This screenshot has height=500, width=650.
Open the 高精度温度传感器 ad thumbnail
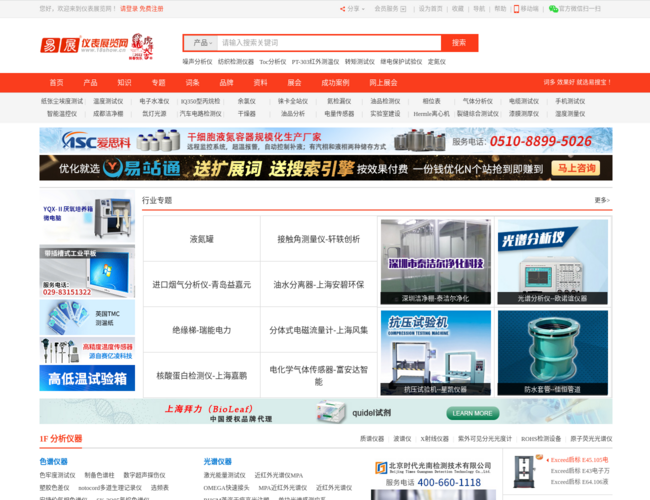(87, 350)
